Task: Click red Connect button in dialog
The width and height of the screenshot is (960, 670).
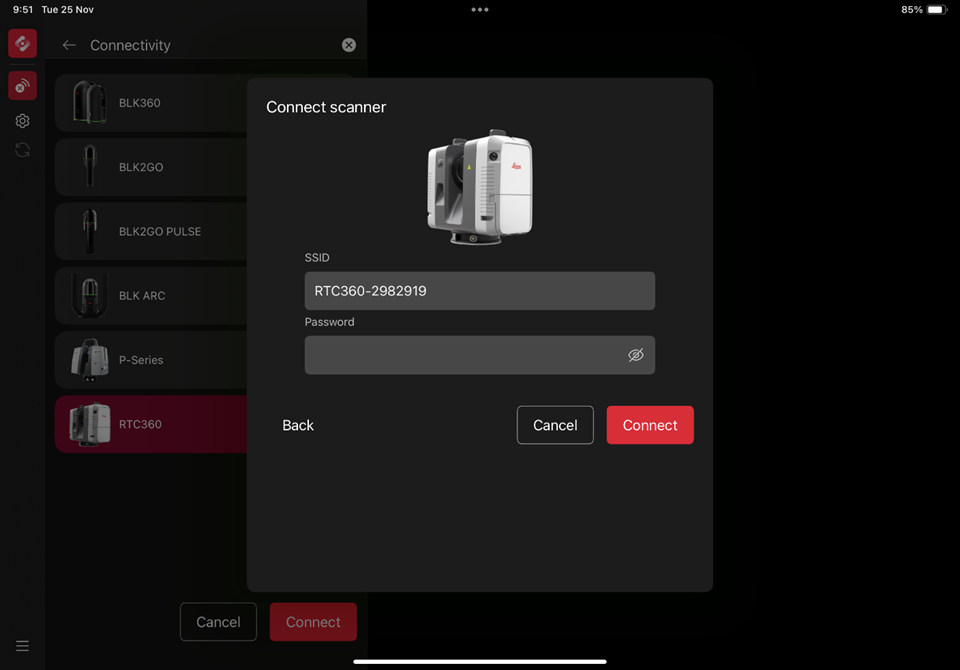Action: 649,425
